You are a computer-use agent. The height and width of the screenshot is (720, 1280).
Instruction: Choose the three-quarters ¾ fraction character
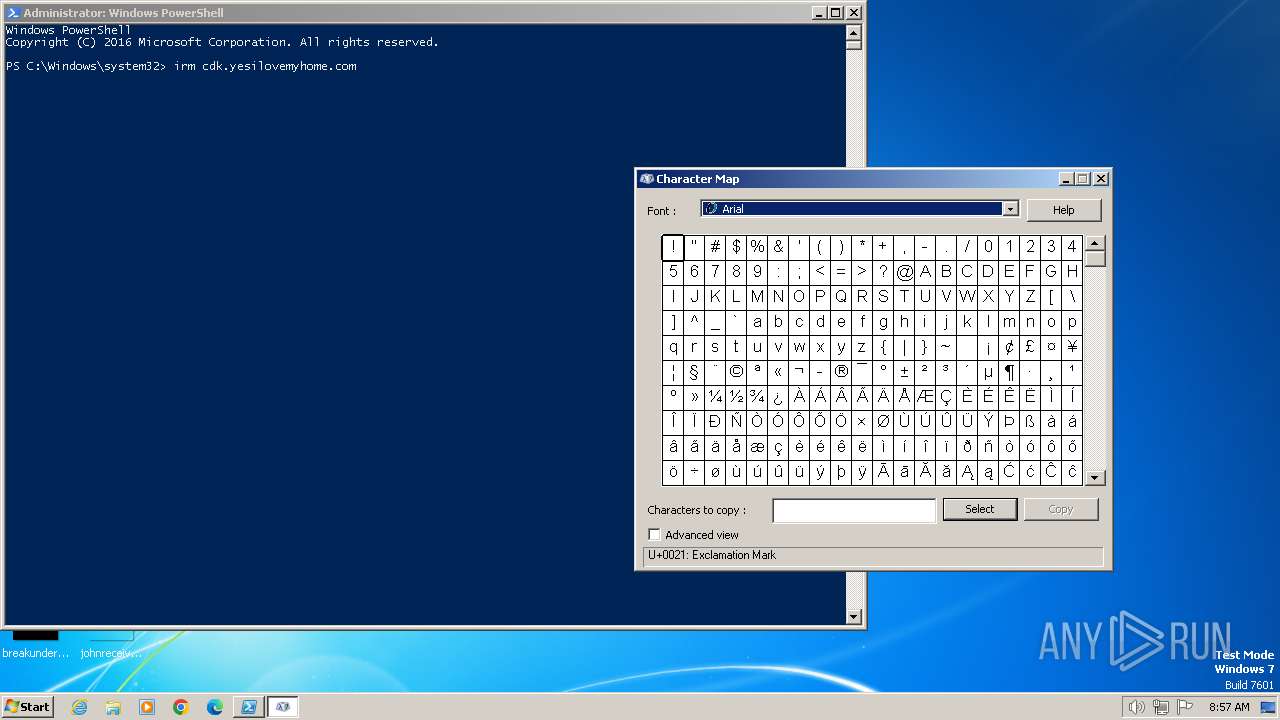(757, 397)
